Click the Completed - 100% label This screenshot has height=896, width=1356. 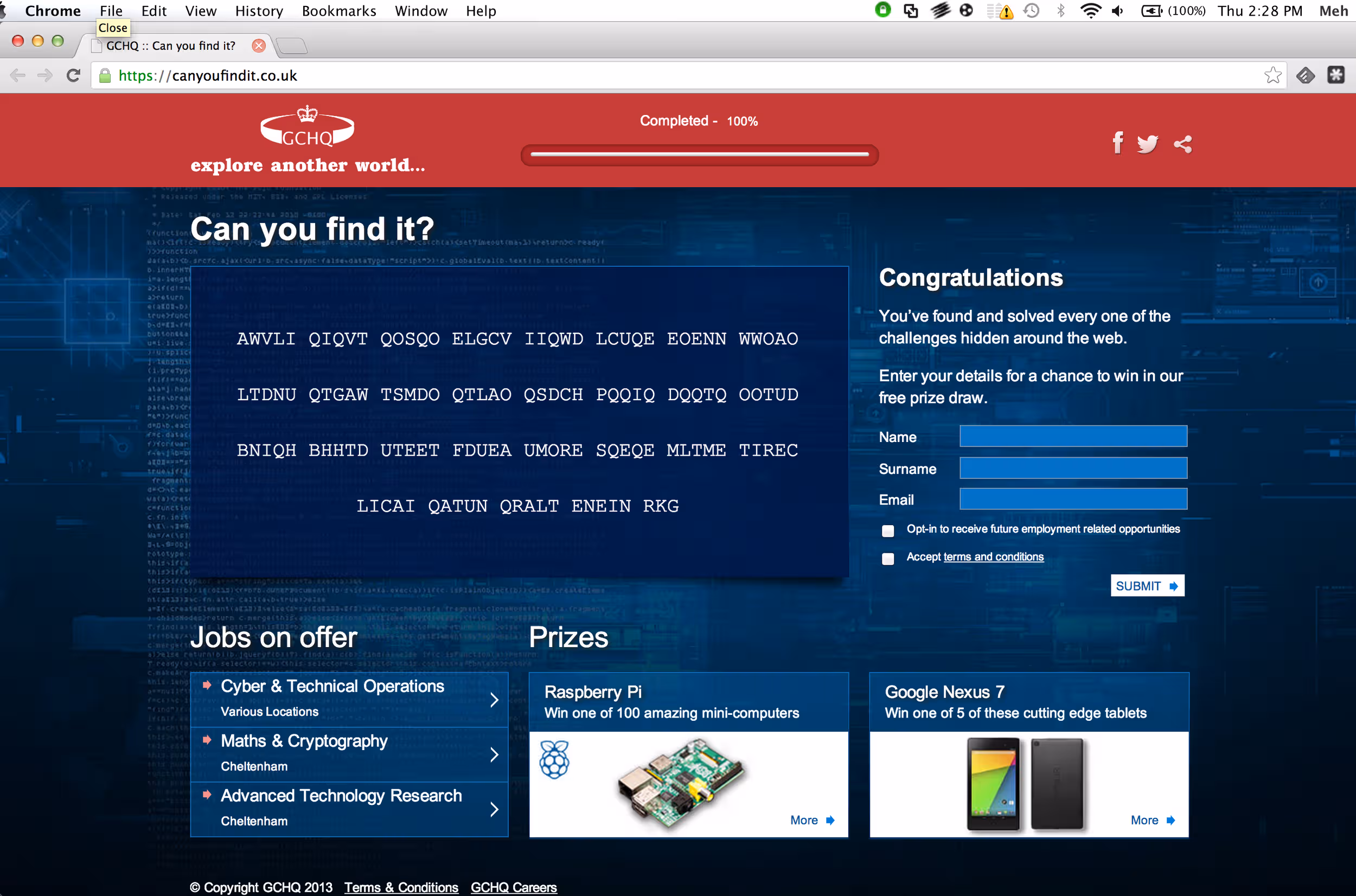click(698, 120)
